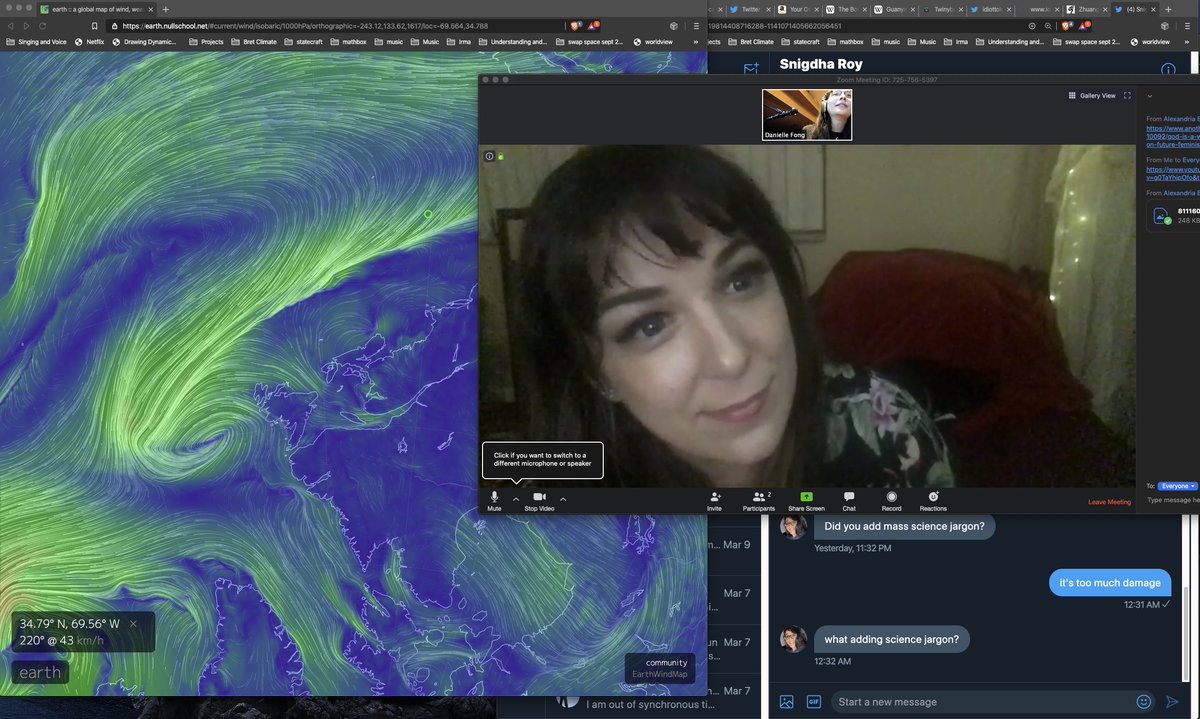Close the coordinates readout on earth map
The image size is (1200, 719).
(x=134, y=623)
